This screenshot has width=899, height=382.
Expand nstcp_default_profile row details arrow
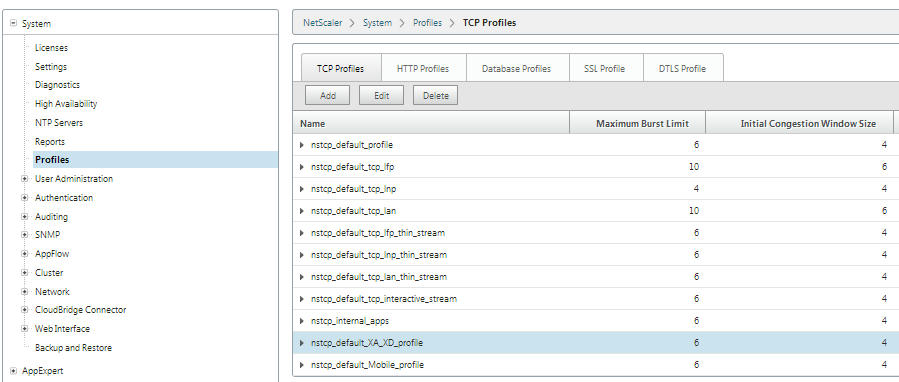tap(302, 145)
